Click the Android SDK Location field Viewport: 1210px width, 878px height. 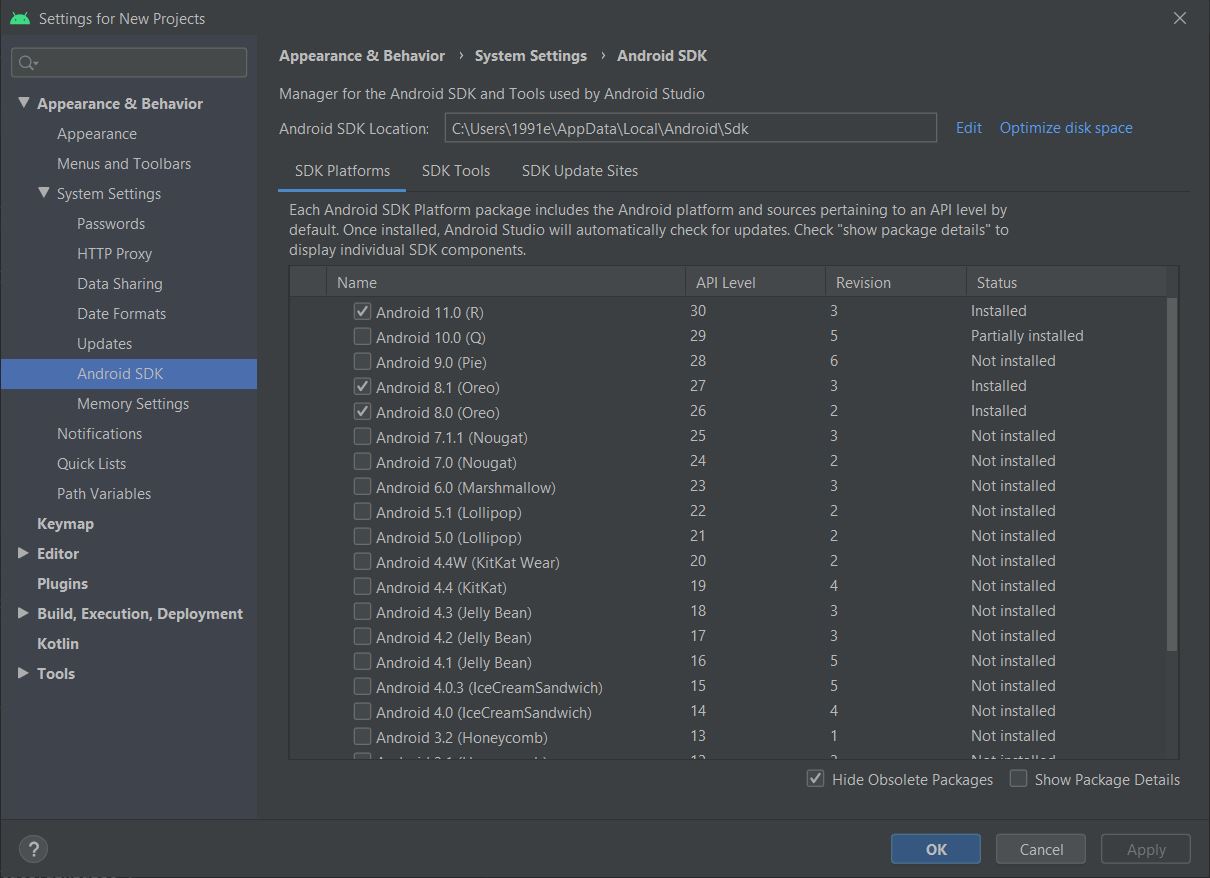(690, 128)
